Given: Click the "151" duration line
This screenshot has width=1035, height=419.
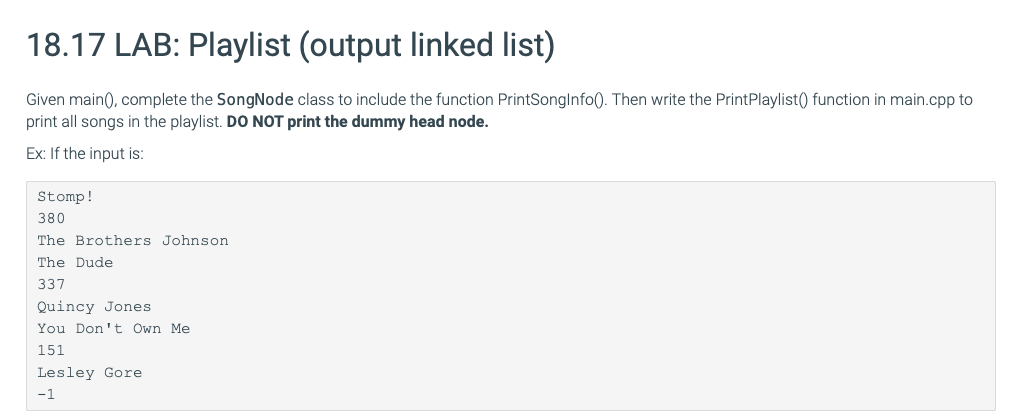Looking at the screenshot, I should [51, 350].
